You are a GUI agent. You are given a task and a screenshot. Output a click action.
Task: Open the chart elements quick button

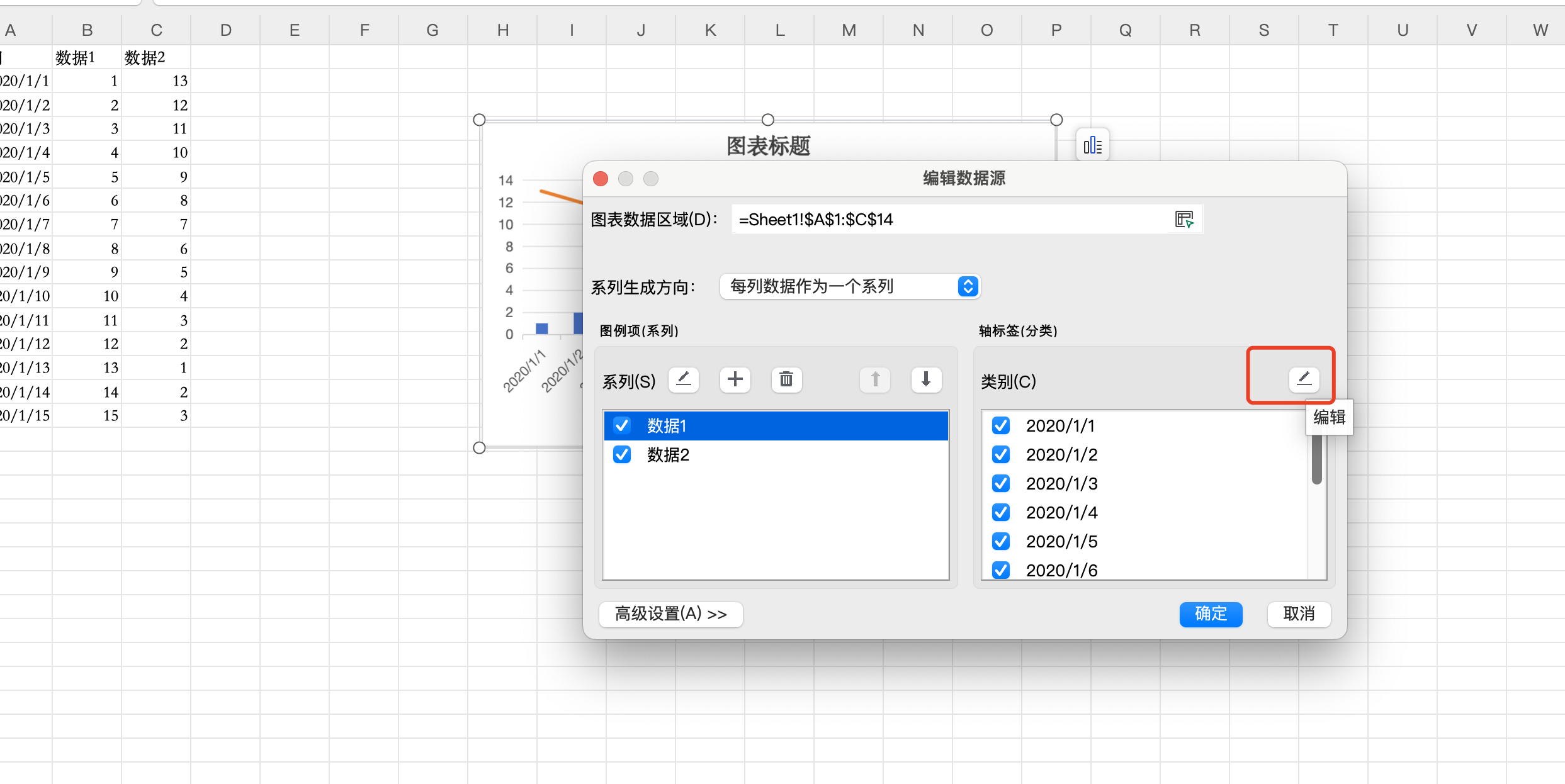(1092, 145)
